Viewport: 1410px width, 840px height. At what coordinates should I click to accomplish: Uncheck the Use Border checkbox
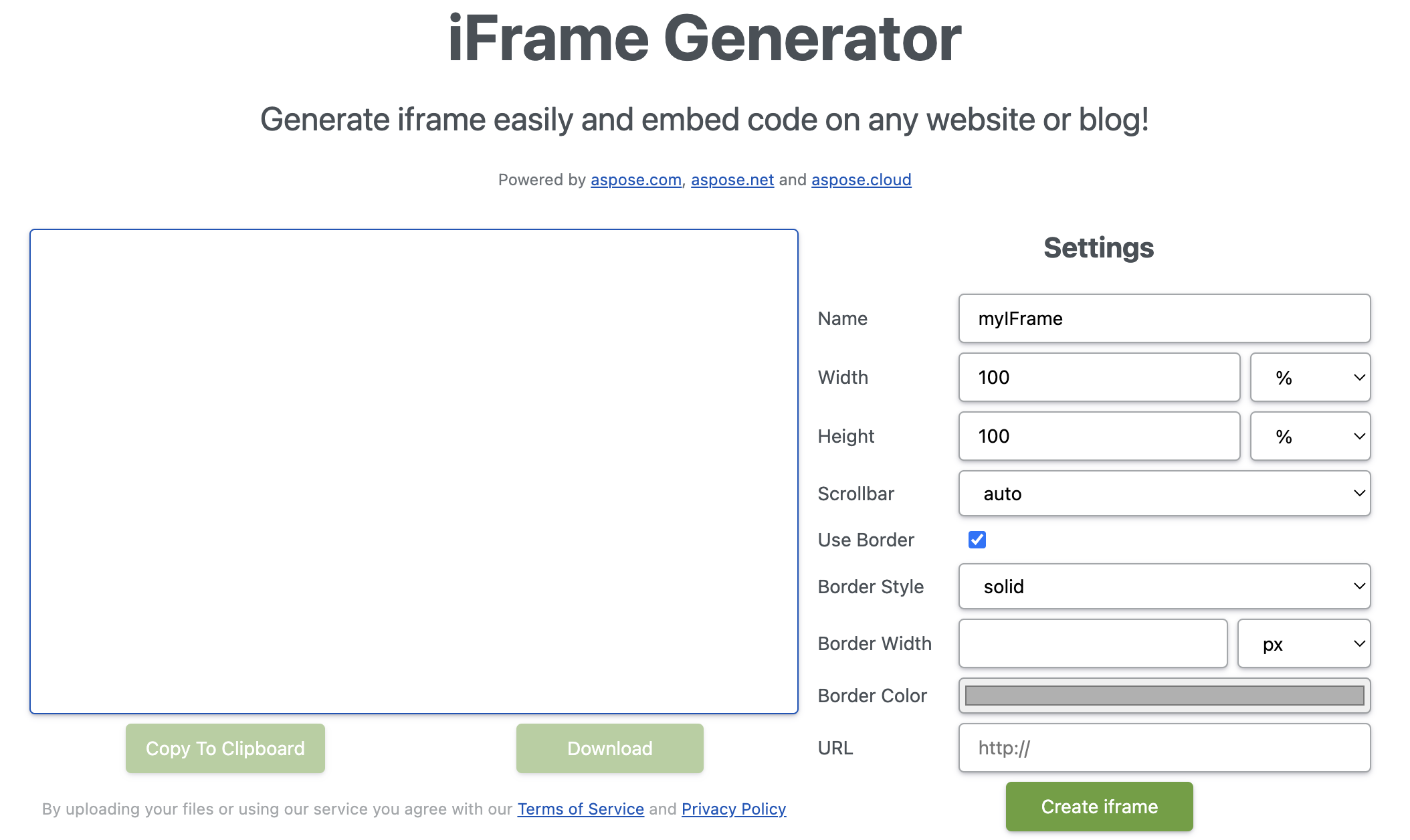977,540
